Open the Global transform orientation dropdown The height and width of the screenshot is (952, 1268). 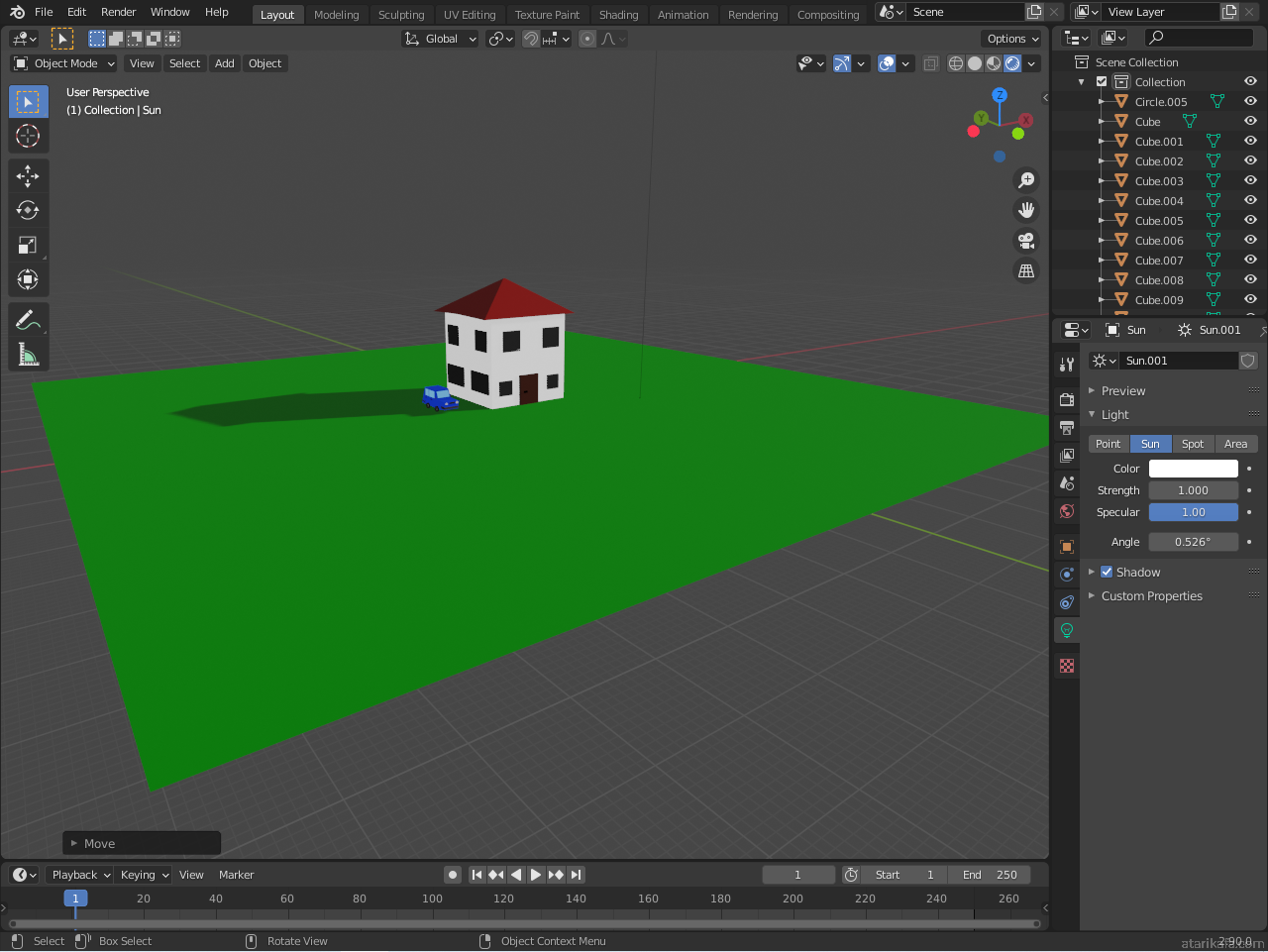pos(440,39)
